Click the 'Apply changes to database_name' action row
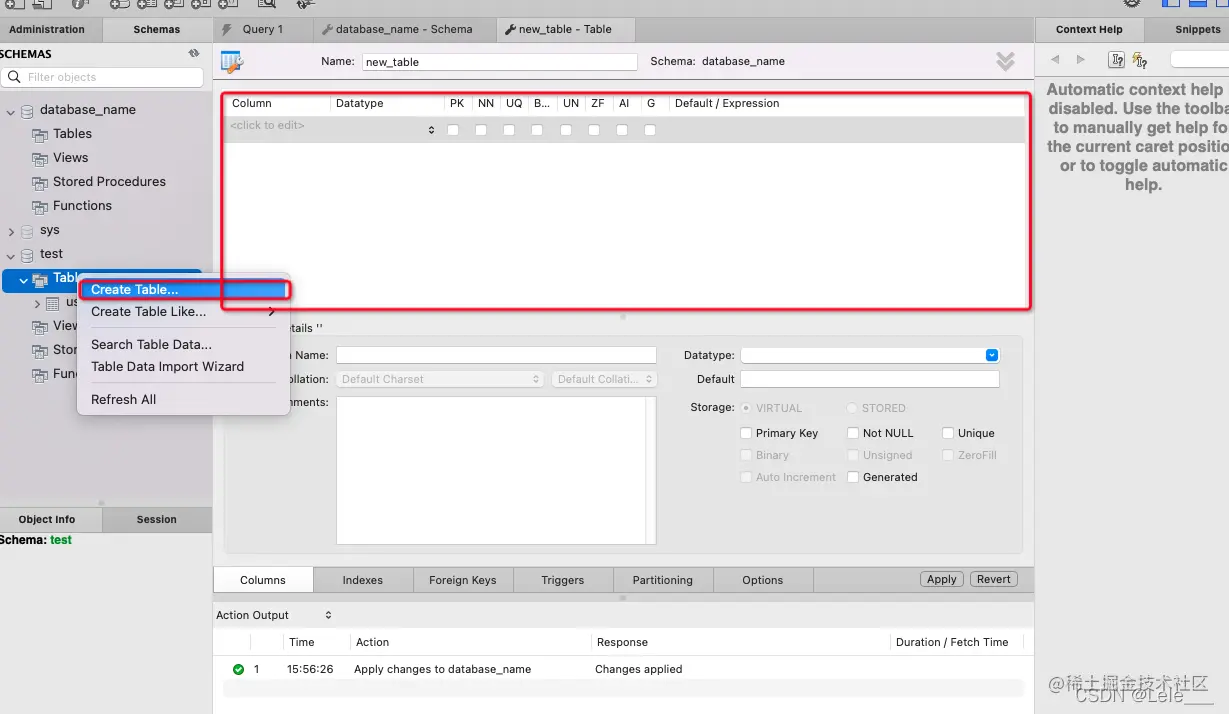The height and width of the screenshot is (714, 1229). 623,669
